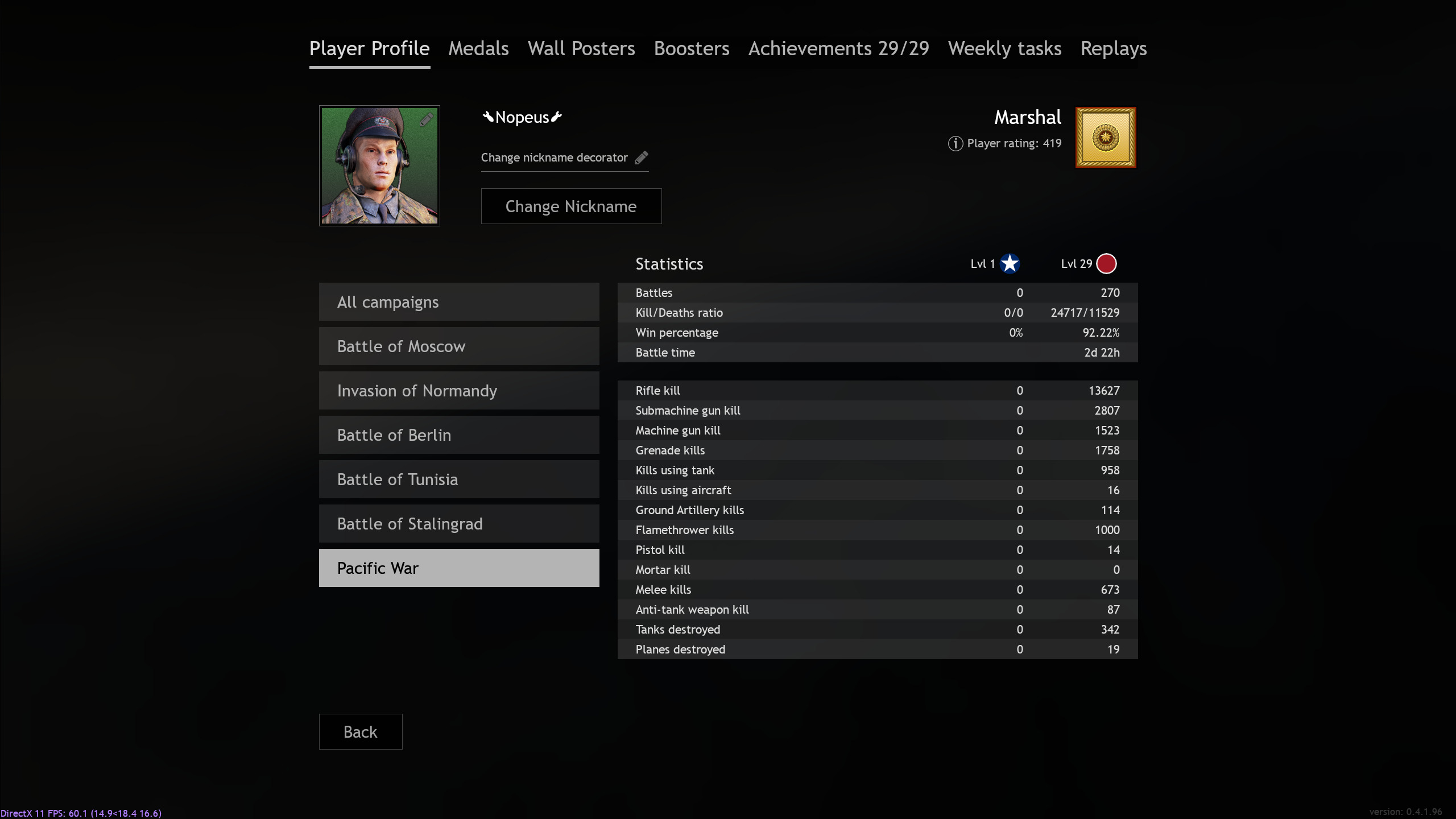Select All campaigns statistics

tap(459, 302)
